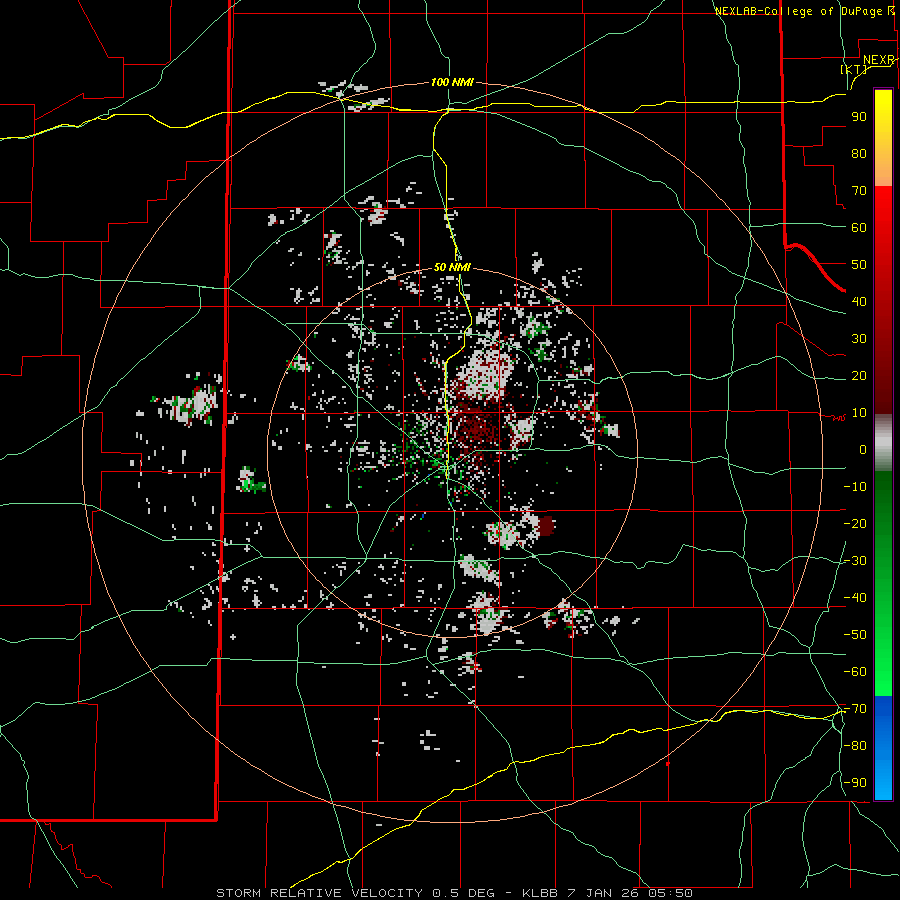Screen dimensions: 900x900
Task: Select the -80 value on the velocity scale
Action: pos(855,746)
